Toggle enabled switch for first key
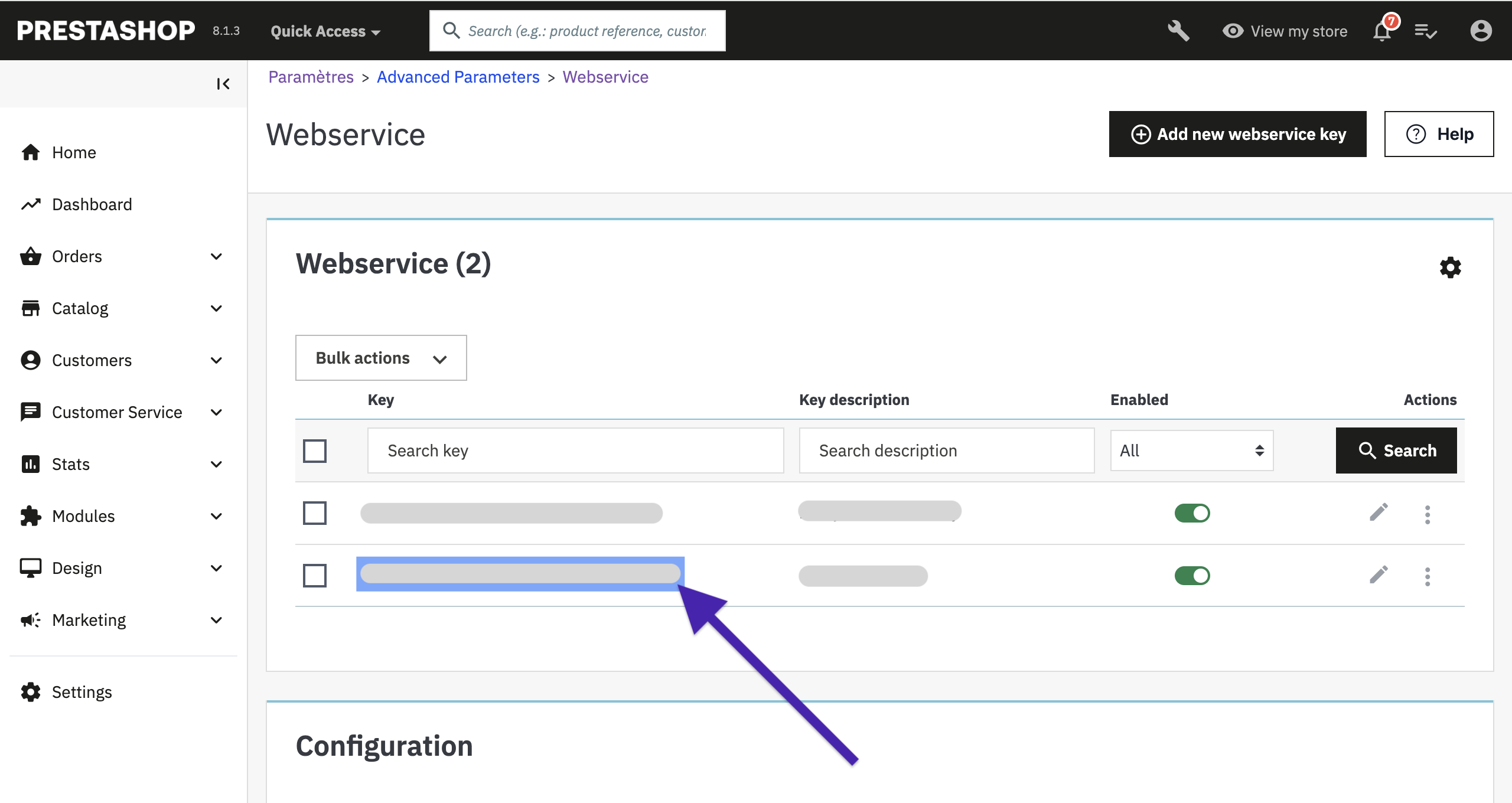Viewport: 1512px width, 803px height. (x=1192, y=513)
